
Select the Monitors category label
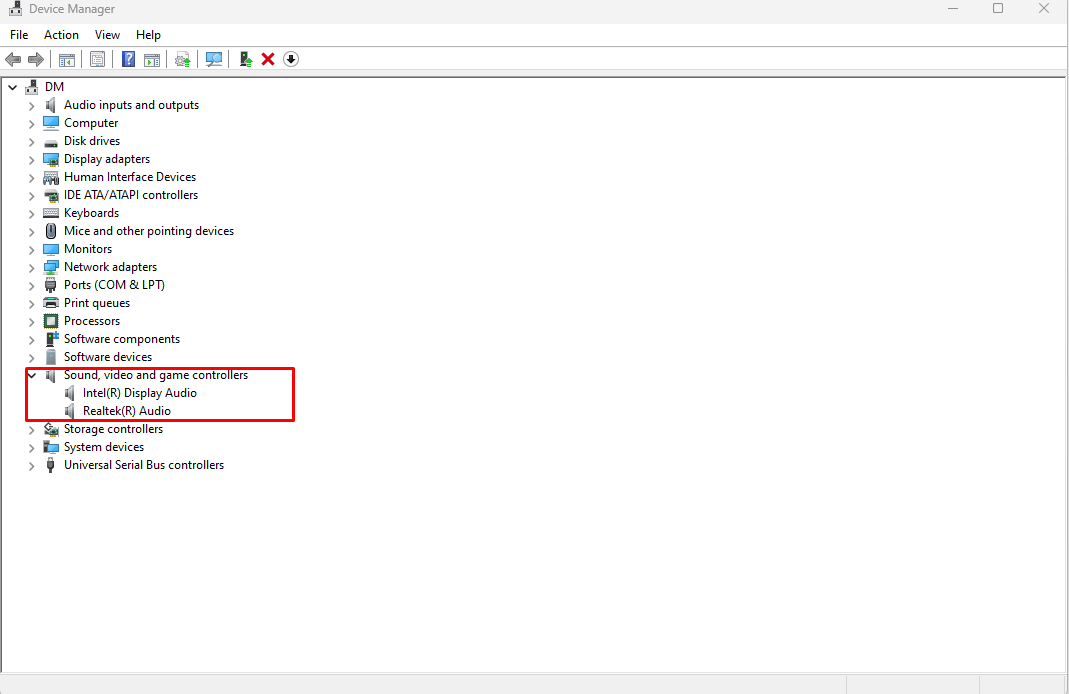88,249
